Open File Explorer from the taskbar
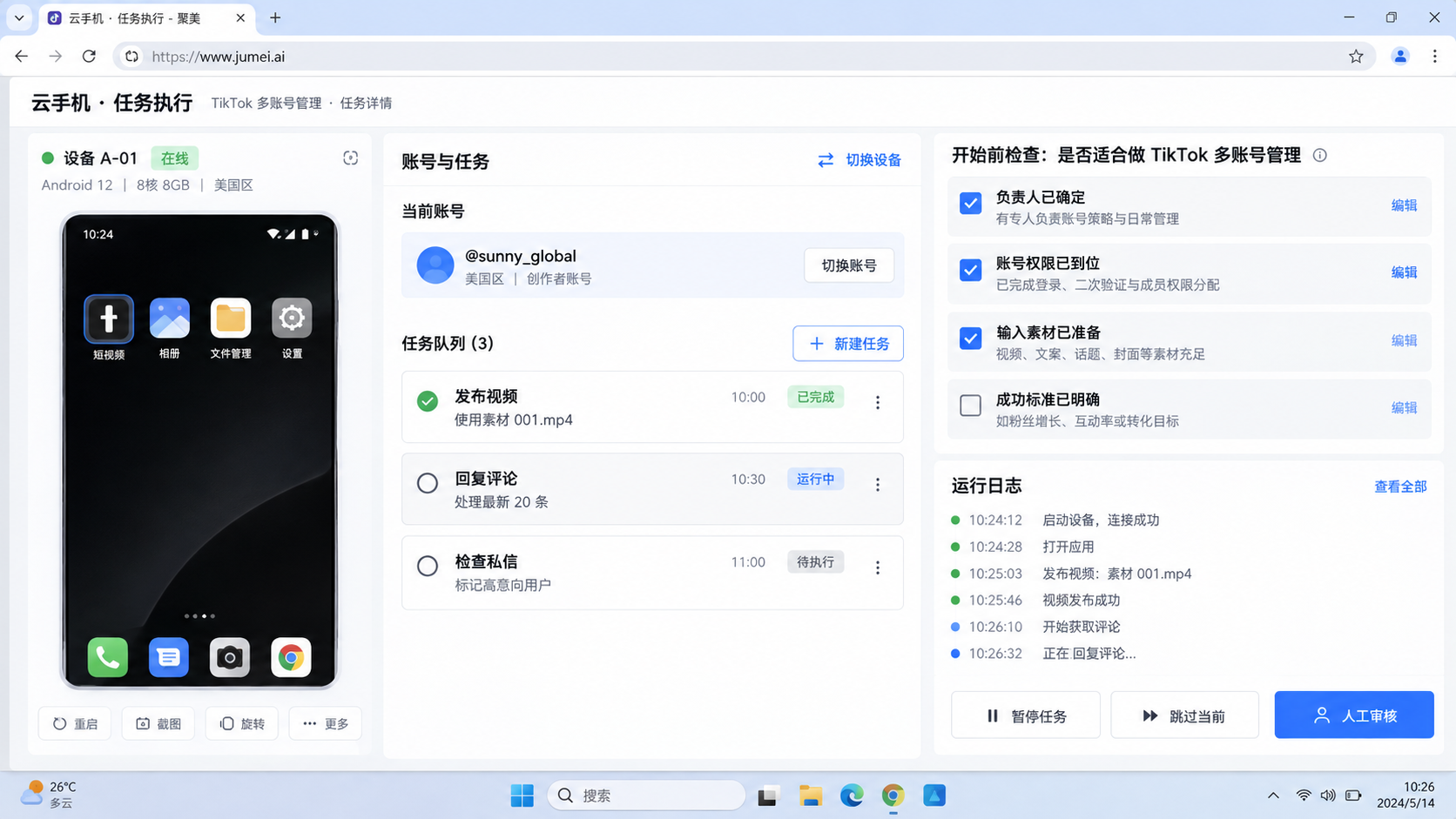The width and height of the screenshot is (1456, 819). (811, 795)
